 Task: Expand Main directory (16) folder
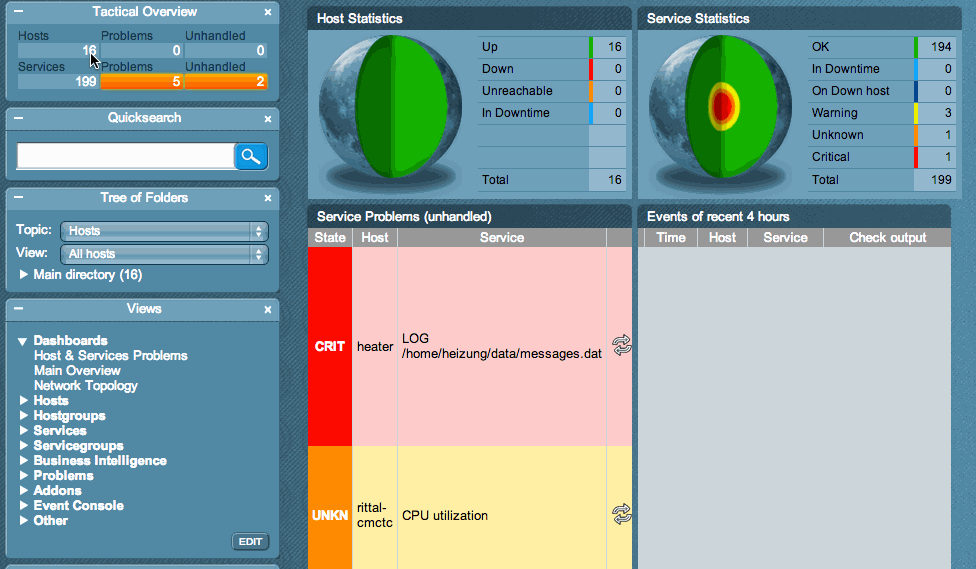pos(24,275)
